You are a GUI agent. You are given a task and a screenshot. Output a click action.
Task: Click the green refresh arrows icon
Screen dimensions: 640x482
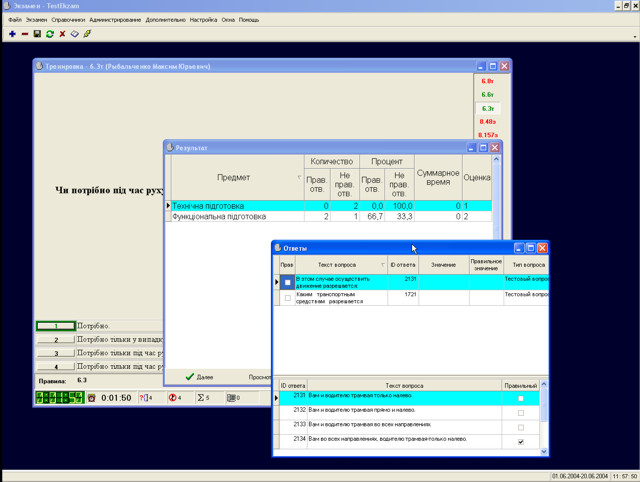coord(50,34)
